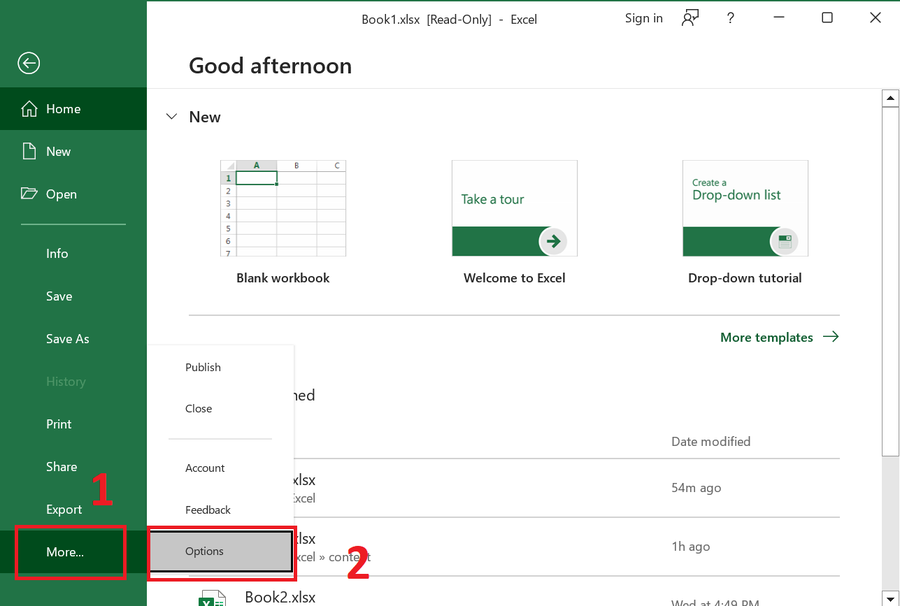The image size is (900, 606).
Task: Open the Drop-down tutorial template
Action: pyautogui.click(x=745, y=208)
